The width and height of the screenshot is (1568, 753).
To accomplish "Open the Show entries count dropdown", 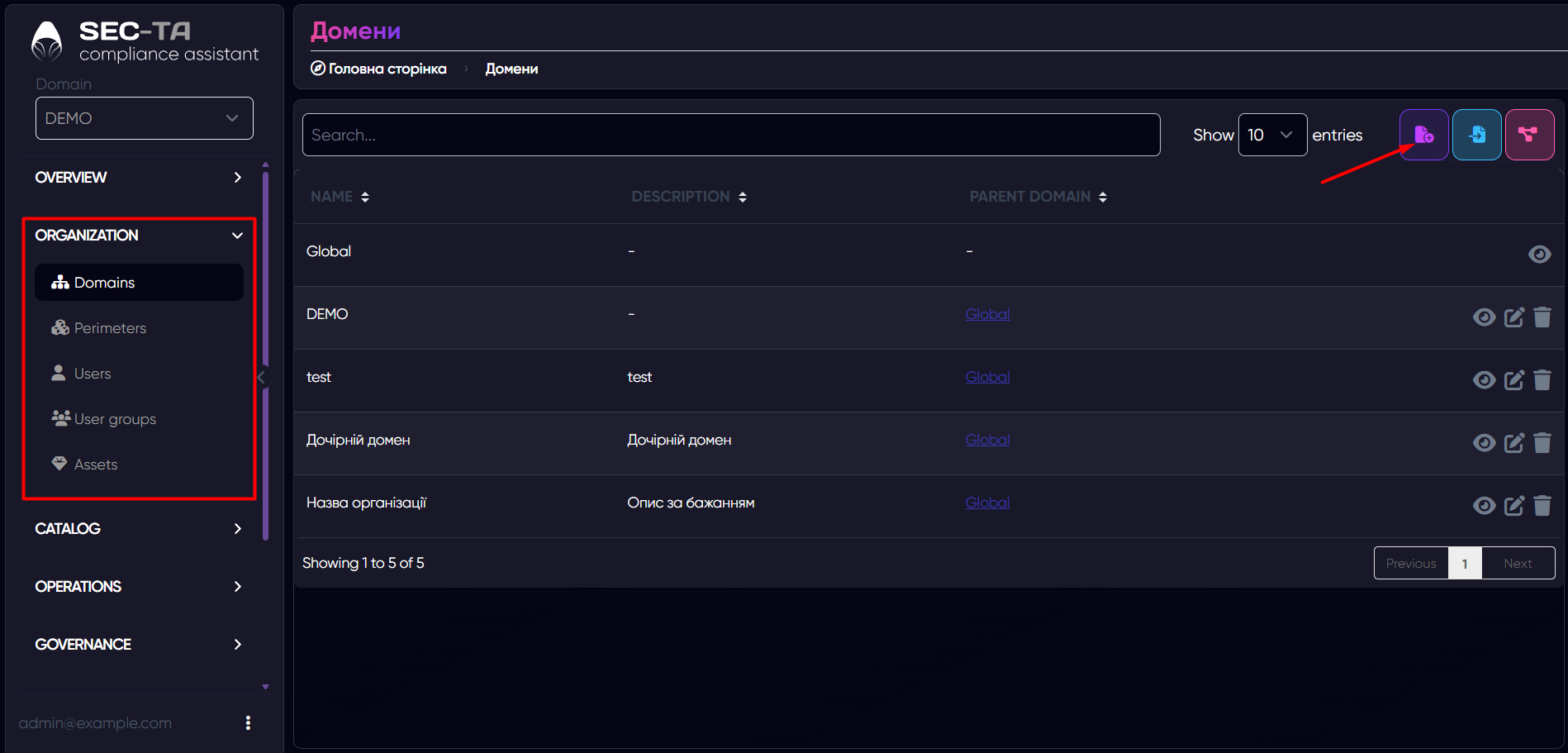I will click(1272, 135).
